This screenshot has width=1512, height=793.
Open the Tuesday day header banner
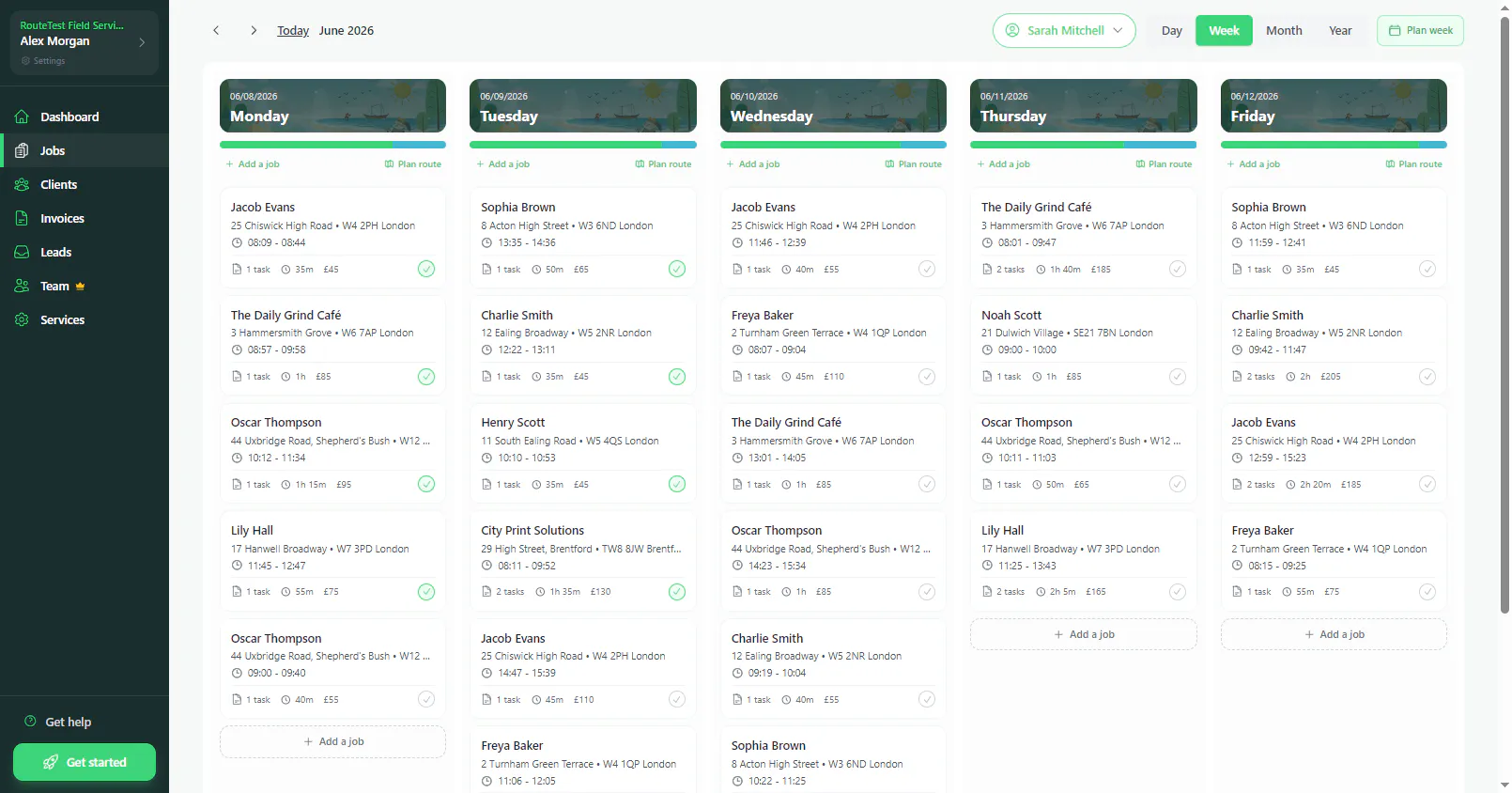pos(583,105)
